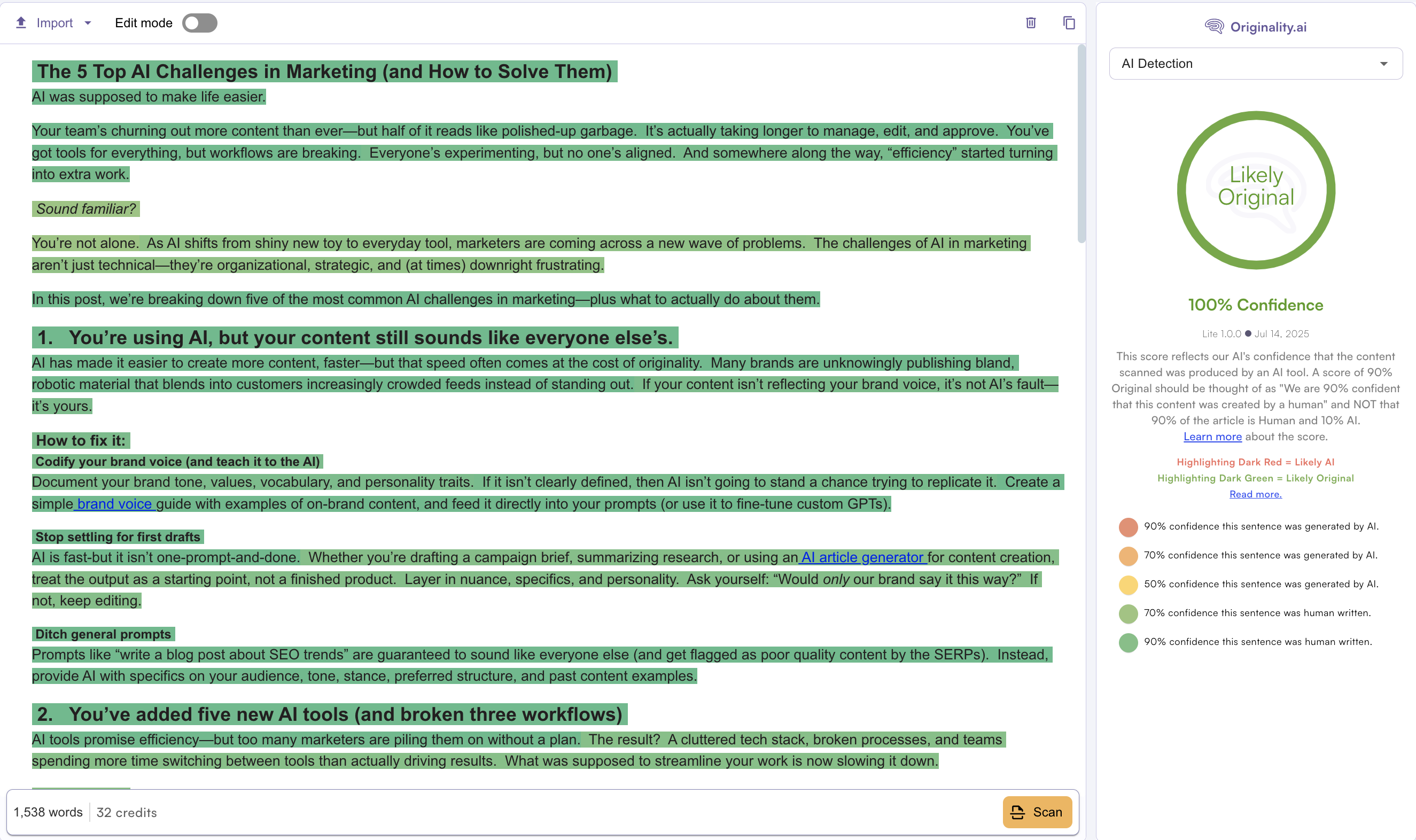This screenshot has width=1416, height=840.
Task: Open the brand voice hyperlink
Action: (x=114, y=504)
